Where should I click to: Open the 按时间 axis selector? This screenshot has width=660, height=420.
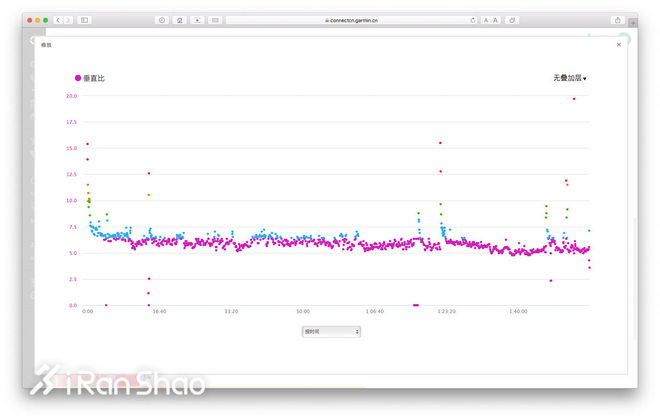pos(330,331)
